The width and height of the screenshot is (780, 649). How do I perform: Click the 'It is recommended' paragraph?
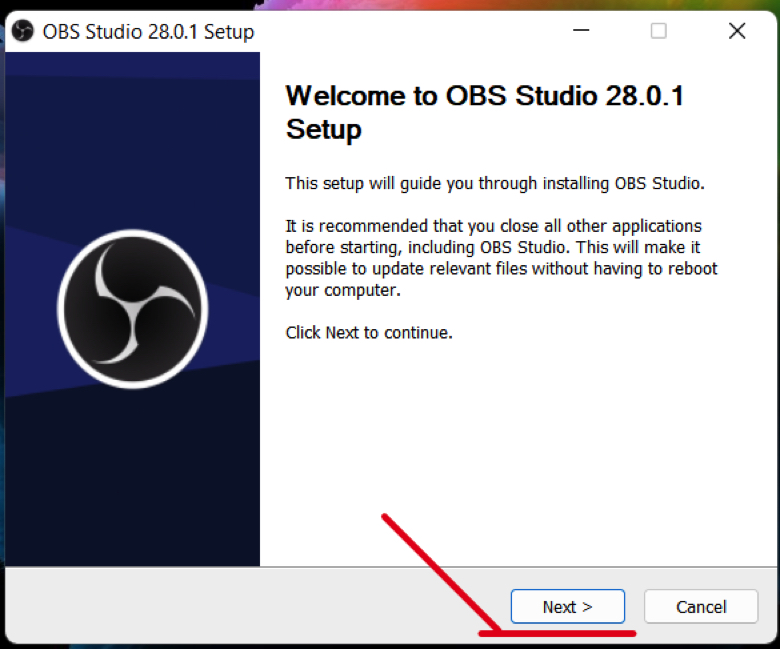pyautogui.click(x=501, y=258)
